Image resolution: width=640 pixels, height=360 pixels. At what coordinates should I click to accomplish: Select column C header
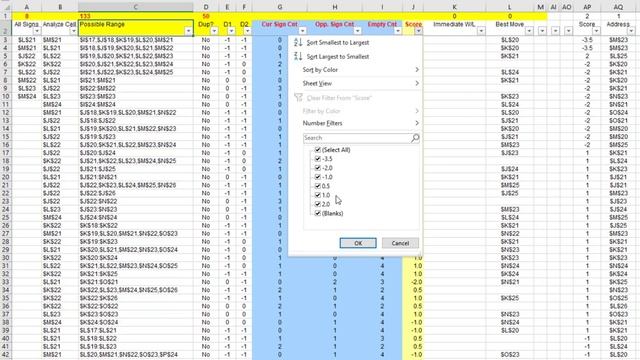[x=136, y=7]
